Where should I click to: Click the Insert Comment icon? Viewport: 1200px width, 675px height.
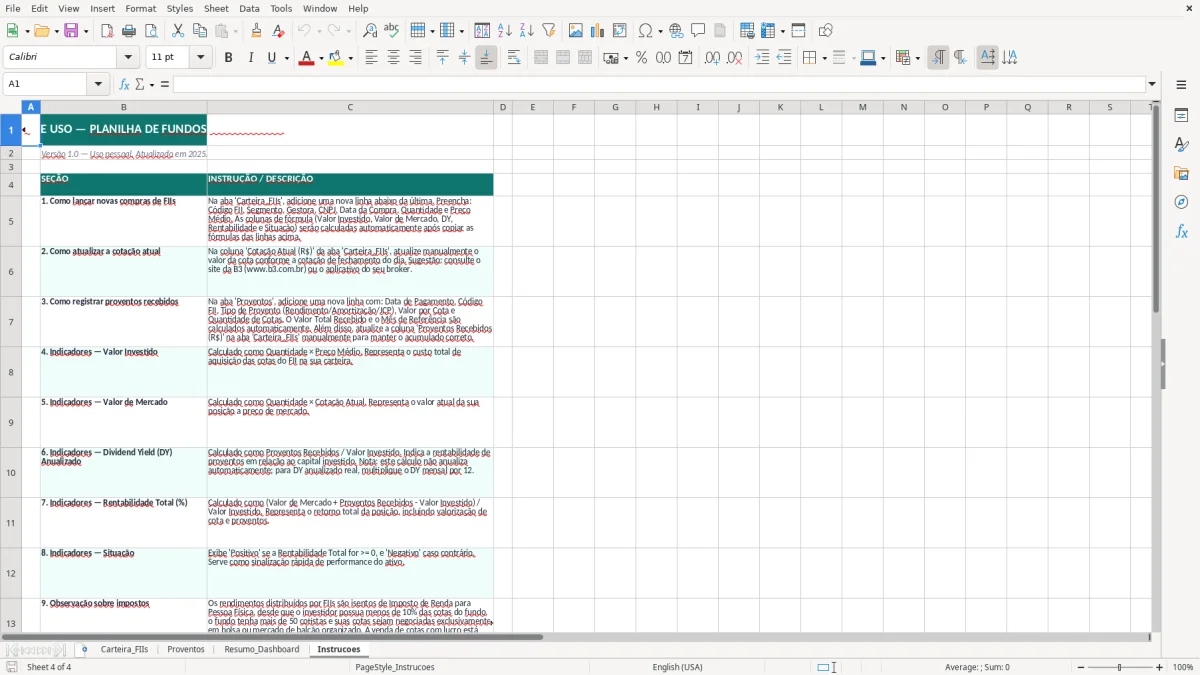pyautogui.click(x=698, y=31)
